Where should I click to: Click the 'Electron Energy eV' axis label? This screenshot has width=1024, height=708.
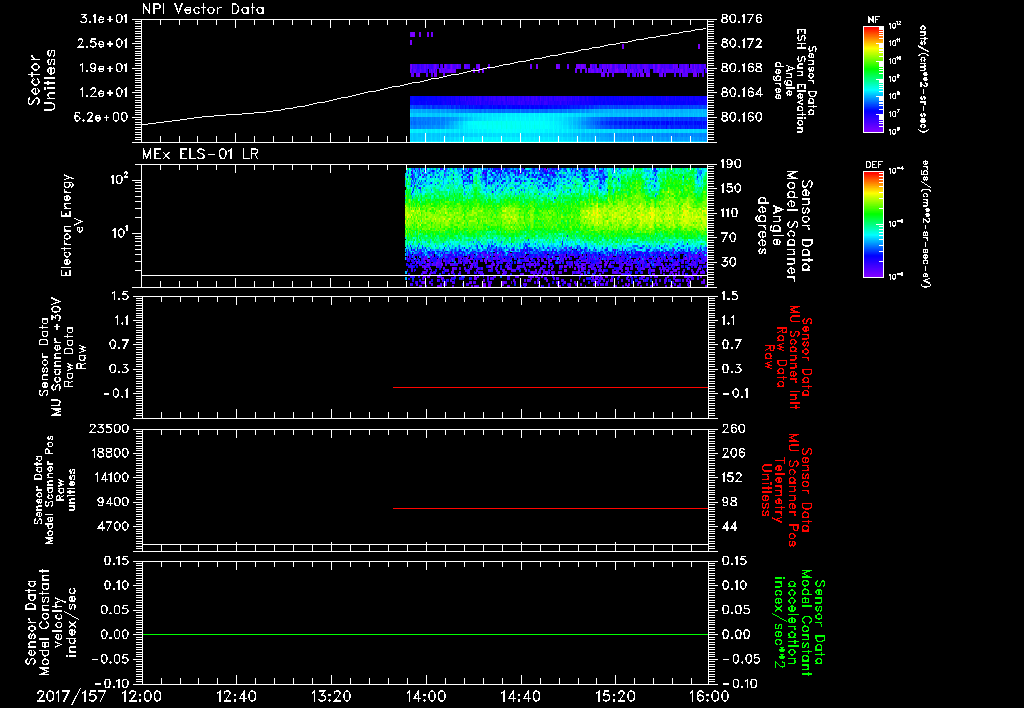click(72, 225)
